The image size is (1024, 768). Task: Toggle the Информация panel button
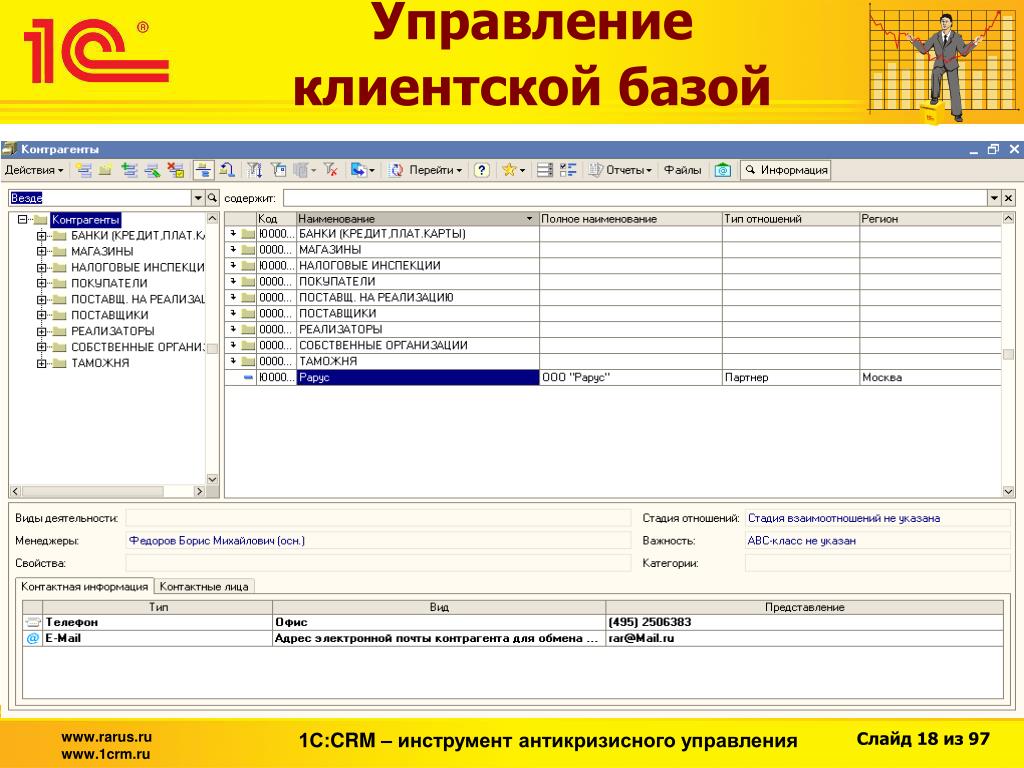pyautogui.click(x=786, y=170)
